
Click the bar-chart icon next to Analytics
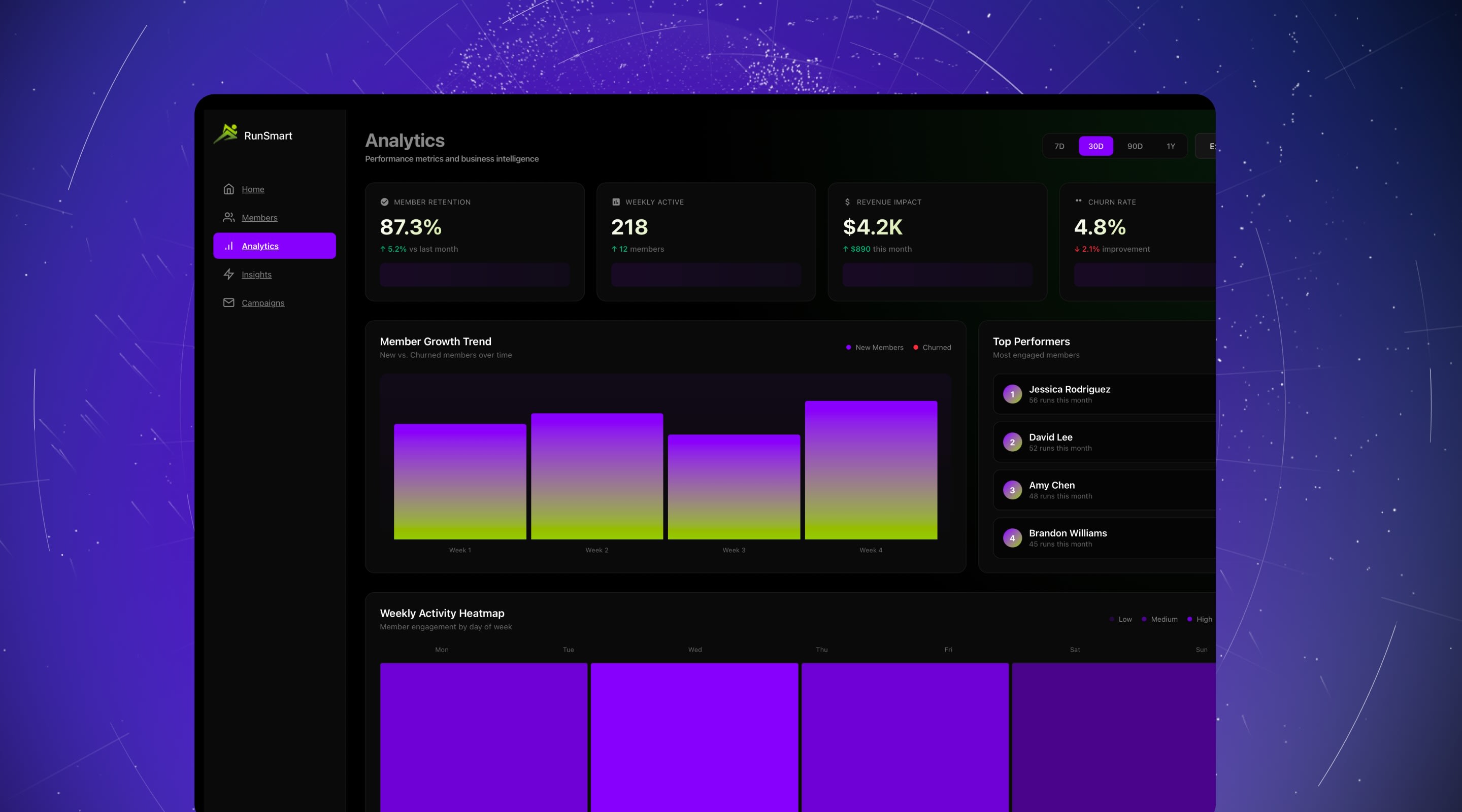click(x=229, y=246)
